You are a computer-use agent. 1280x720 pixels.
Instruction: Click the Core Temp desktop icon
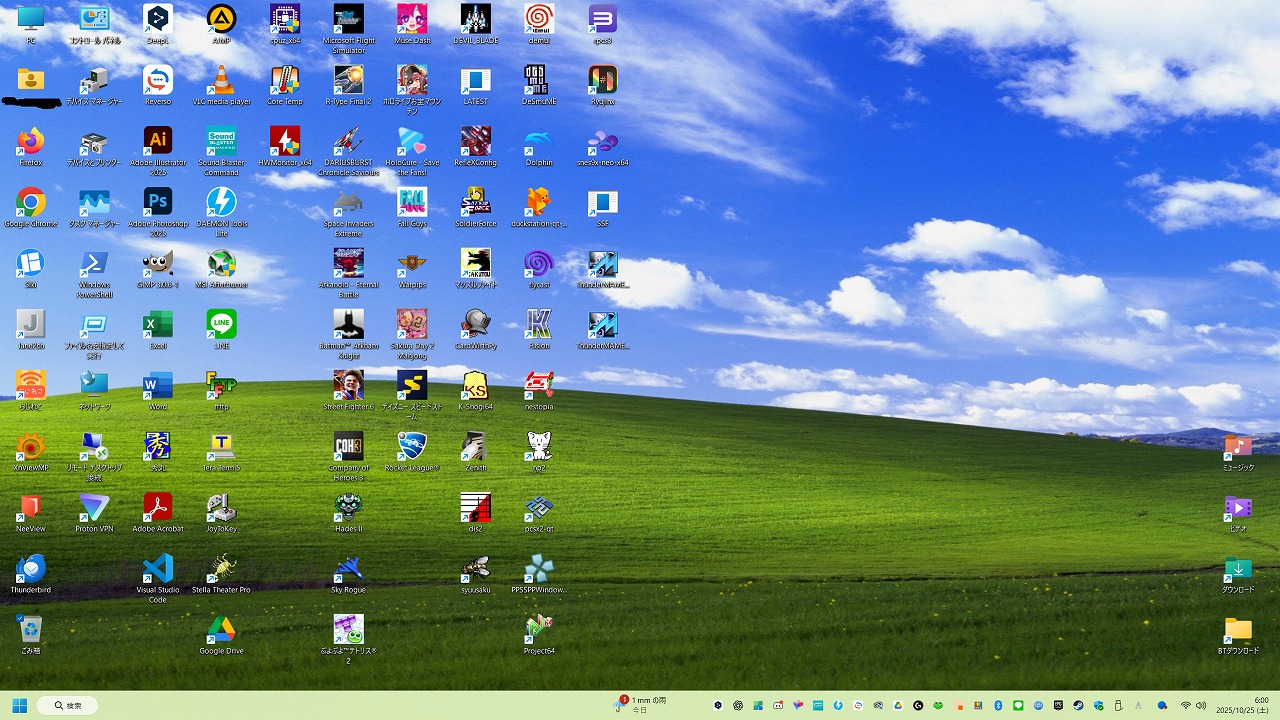coord(284,80)
